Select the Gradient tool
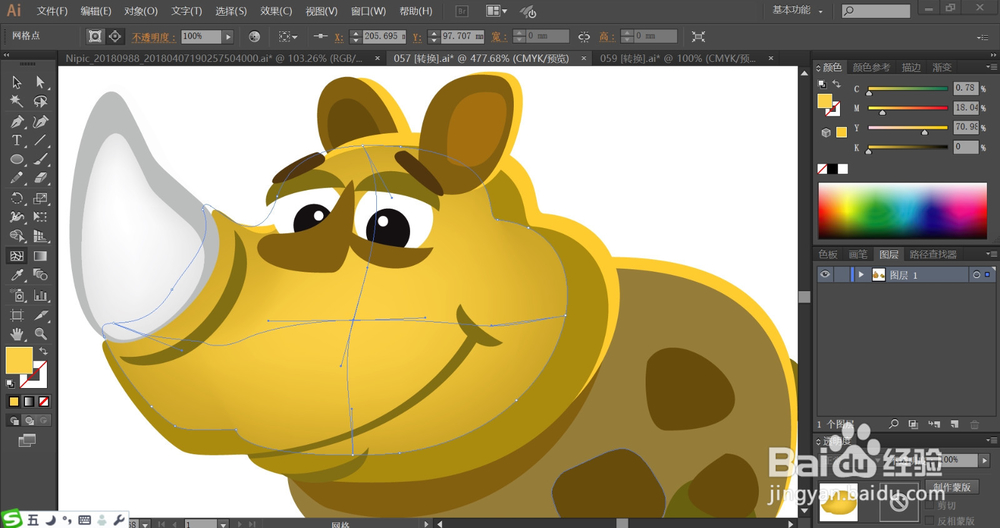 (x=41, y=256)
